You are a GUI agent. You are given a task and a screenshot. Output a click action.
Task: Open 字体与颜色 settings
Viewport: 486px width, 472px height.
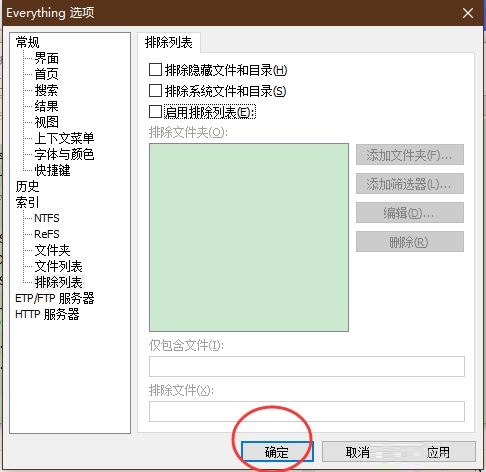[x=64, y=154]
